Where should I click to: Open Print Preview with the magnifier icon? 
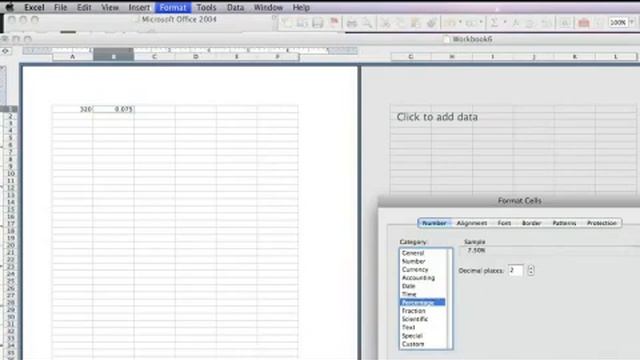tap(367, 23)
